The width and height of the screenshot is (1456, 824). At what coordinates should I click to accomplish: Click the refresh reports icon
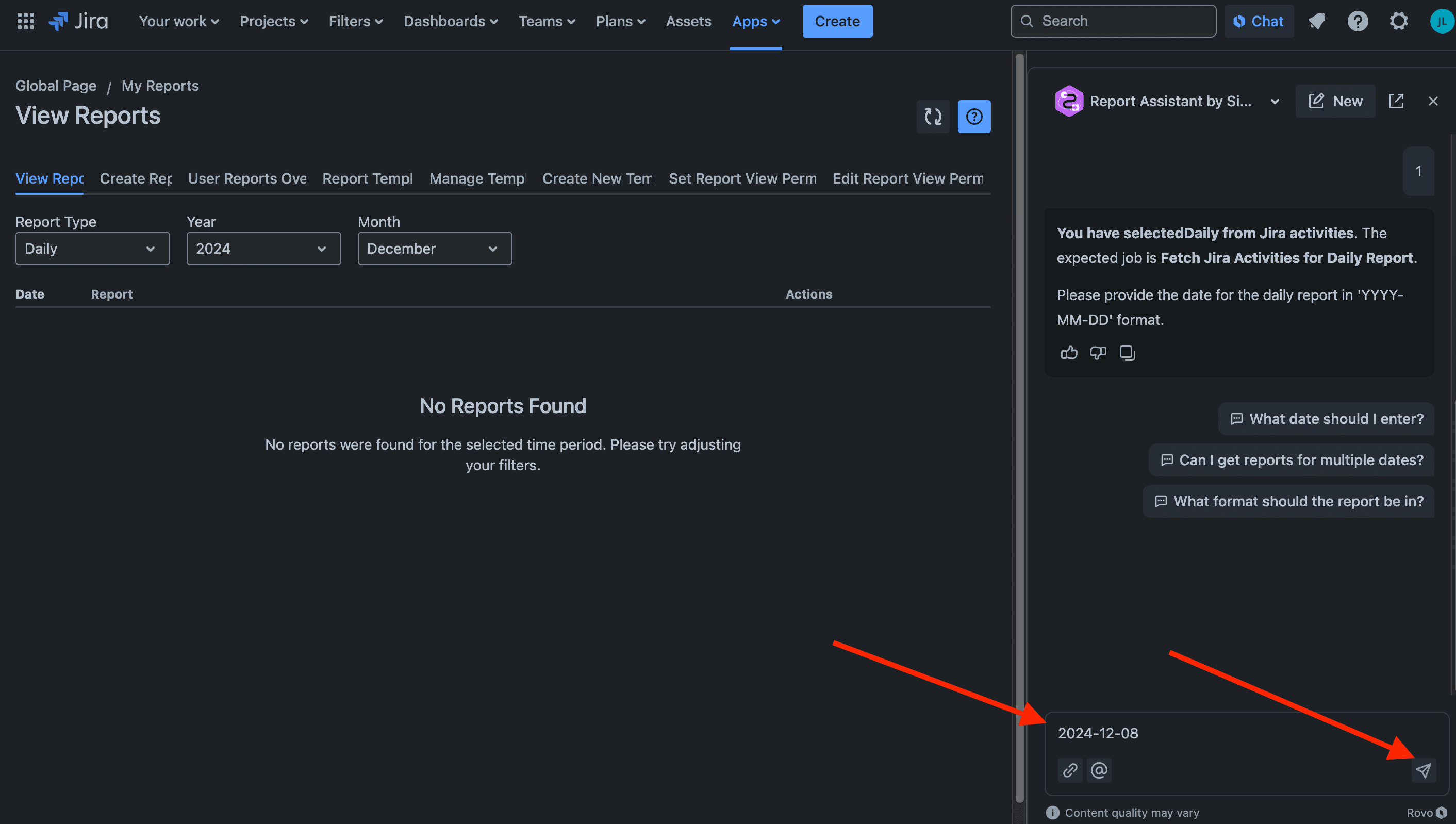pos(933,117)
